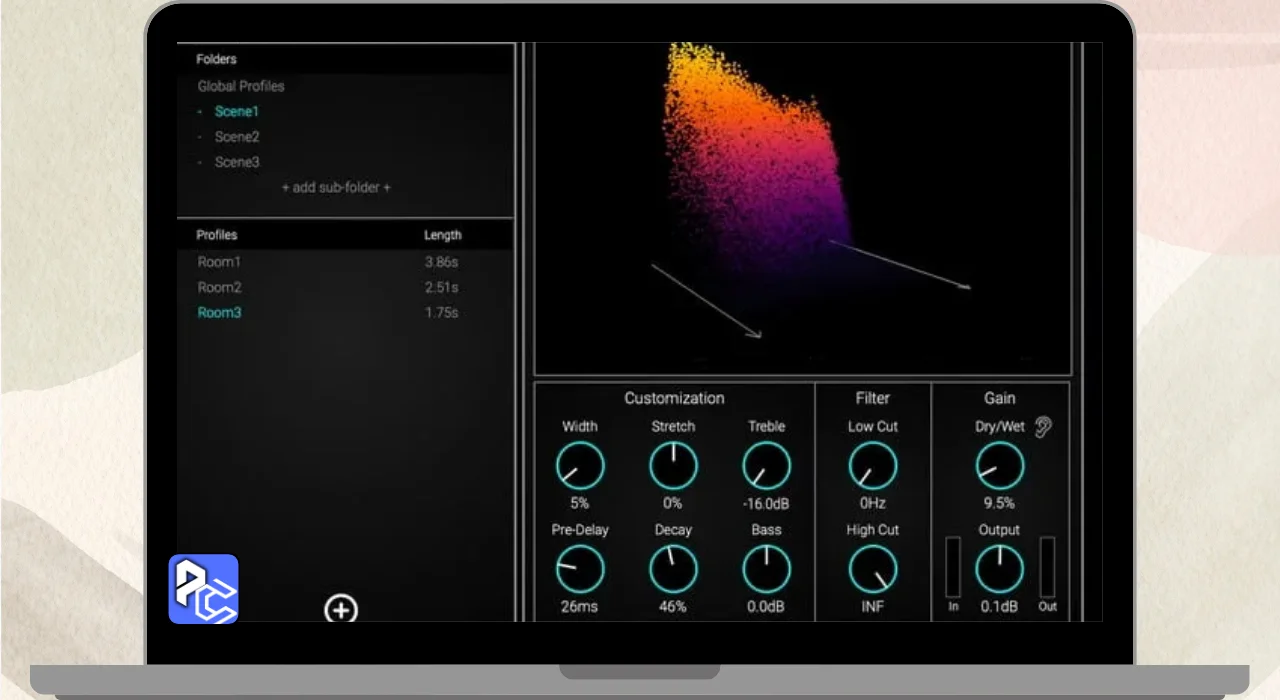
Task: Select the Room2 profile
Action: pos(219,287)
